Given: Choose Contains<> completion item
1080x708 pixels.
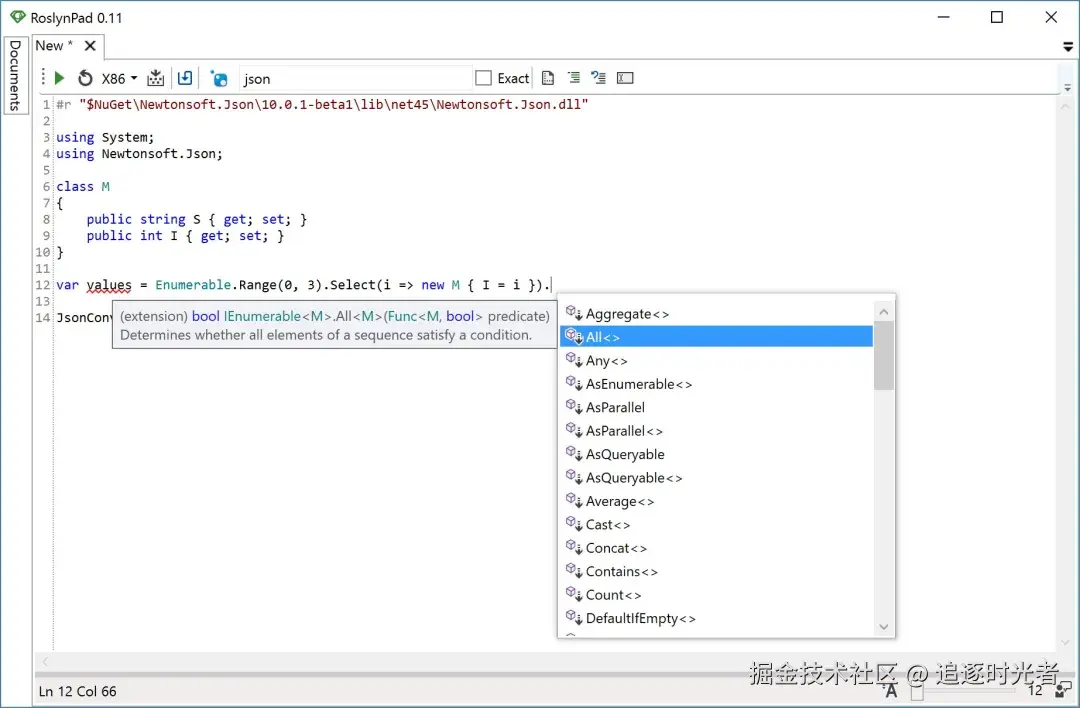Looking at the screenshot, I should point(716,571).
